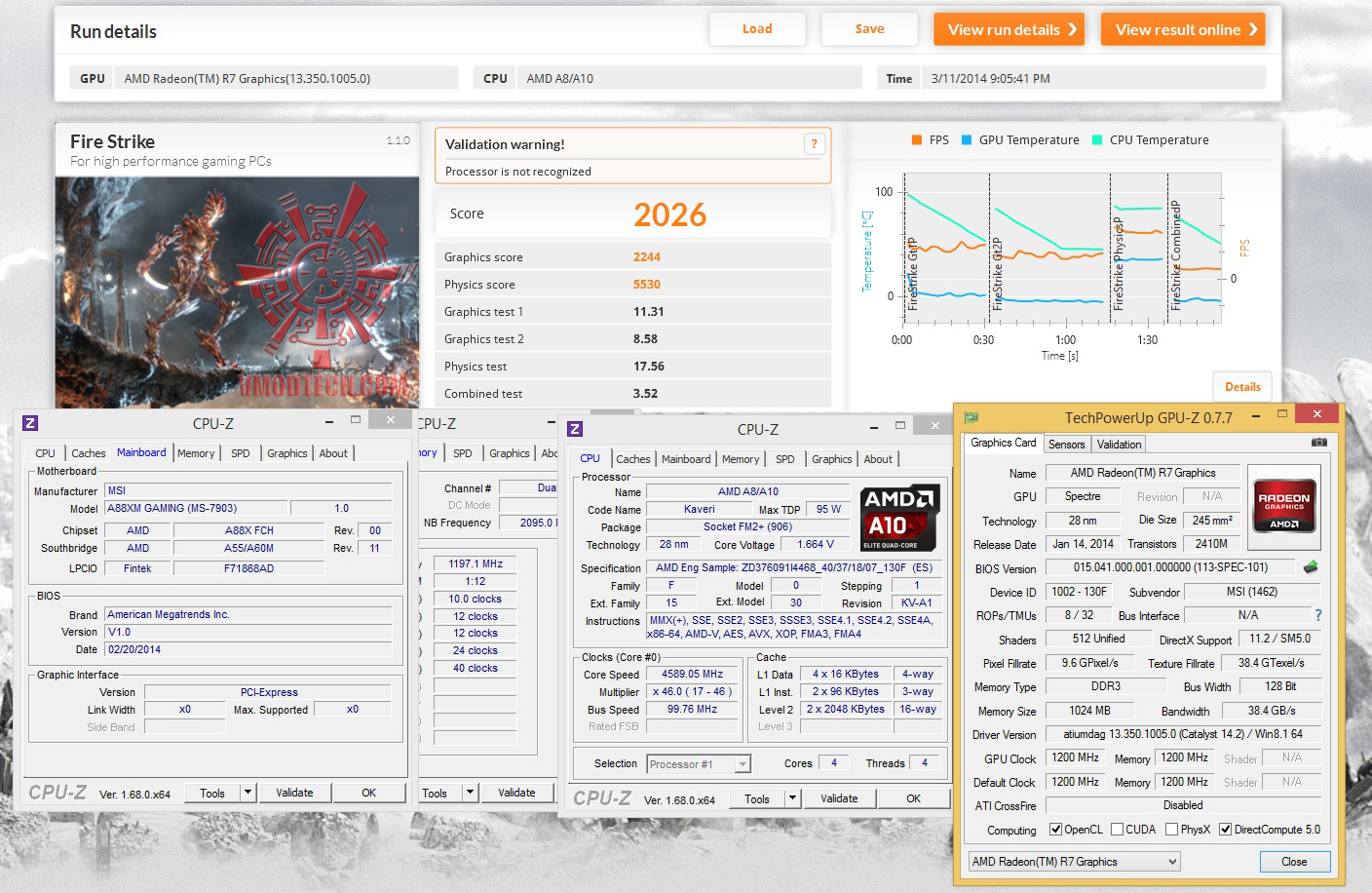Click the Driver Version field in GPU-Z
This screenshot has width=1372, height=893.
1183,734
